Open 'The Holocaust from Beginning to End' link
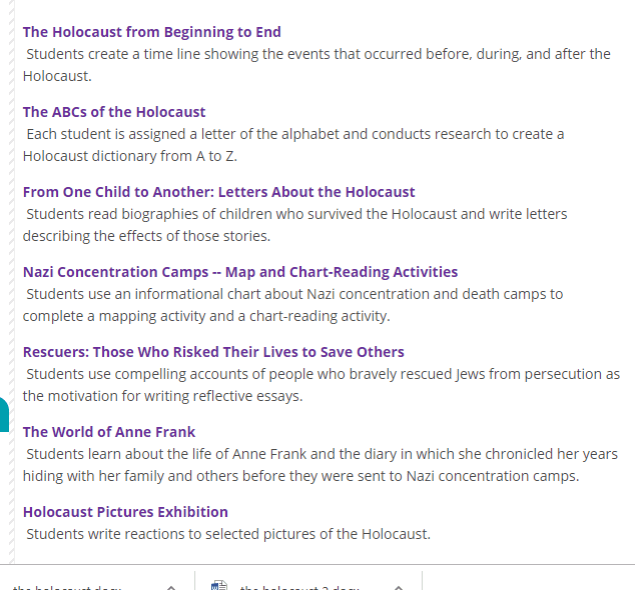Screen dimensions: 635x590 tap(152, 32)
